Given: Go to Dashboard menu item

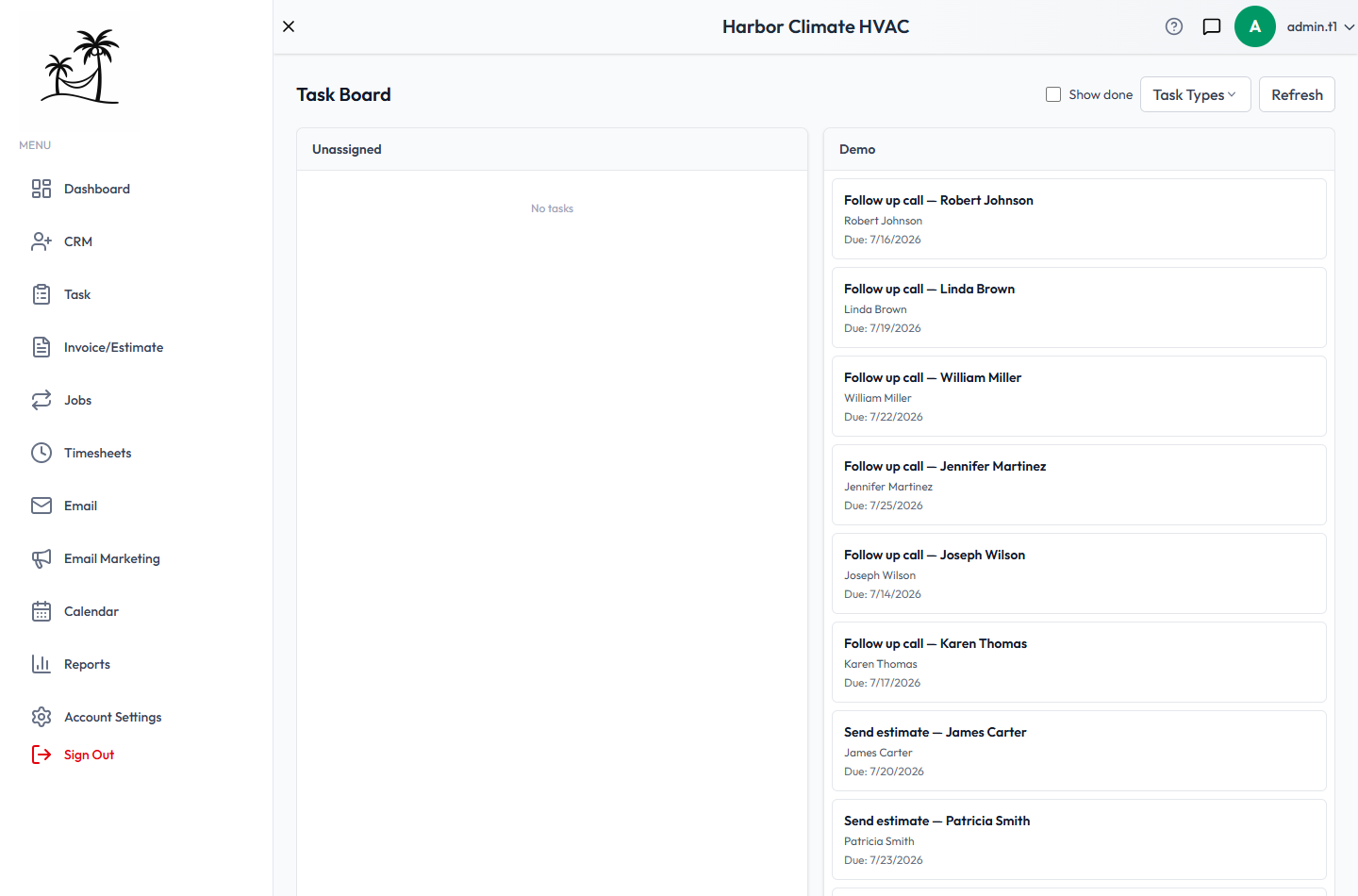Looking at the screenshot, I should [x=97, y=189].
